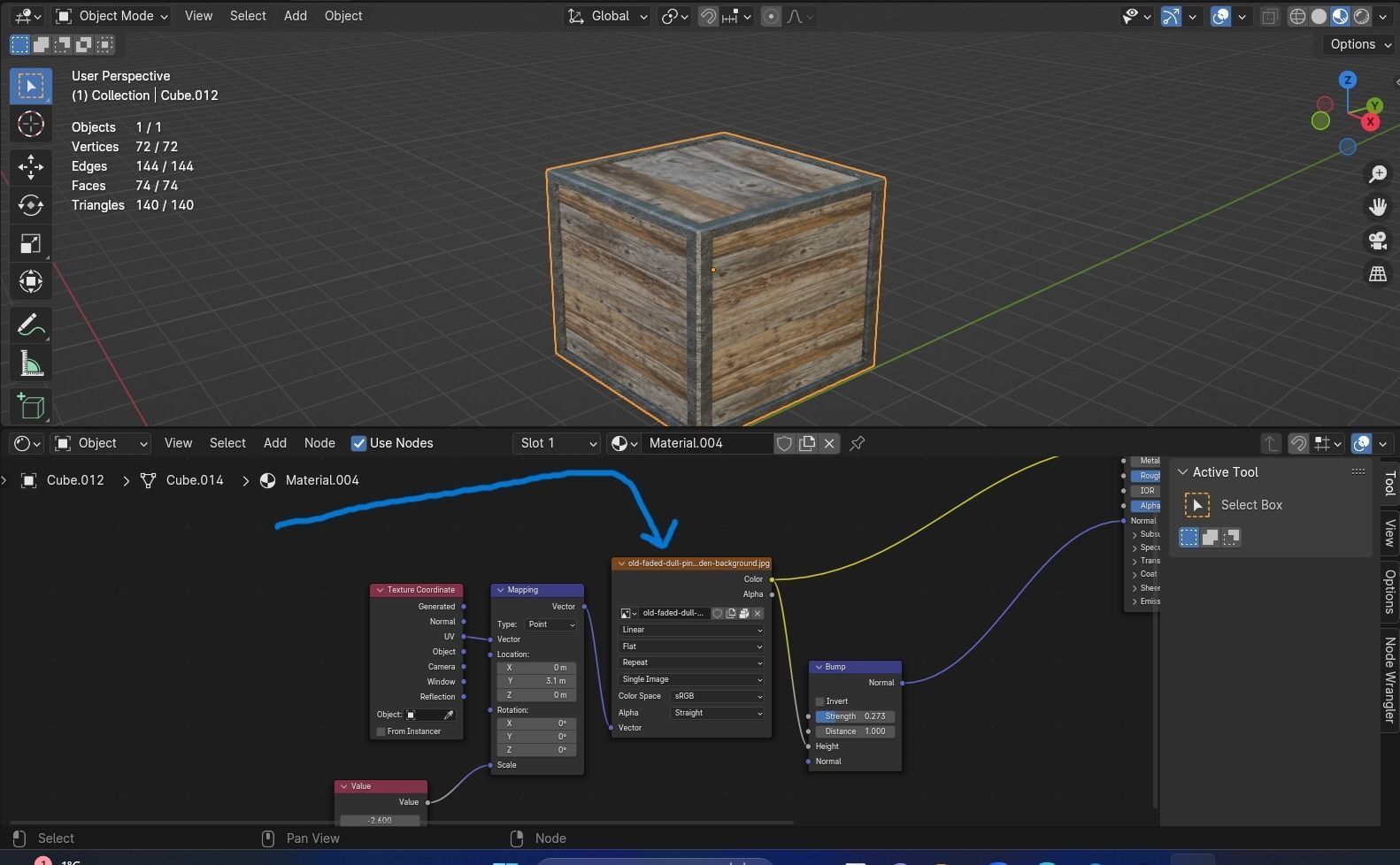The width and height of the screenshot is (1400, 865).
Task: Click eyedropper in Texture Coordinate Object field
Action: click(x=449, y=715)
